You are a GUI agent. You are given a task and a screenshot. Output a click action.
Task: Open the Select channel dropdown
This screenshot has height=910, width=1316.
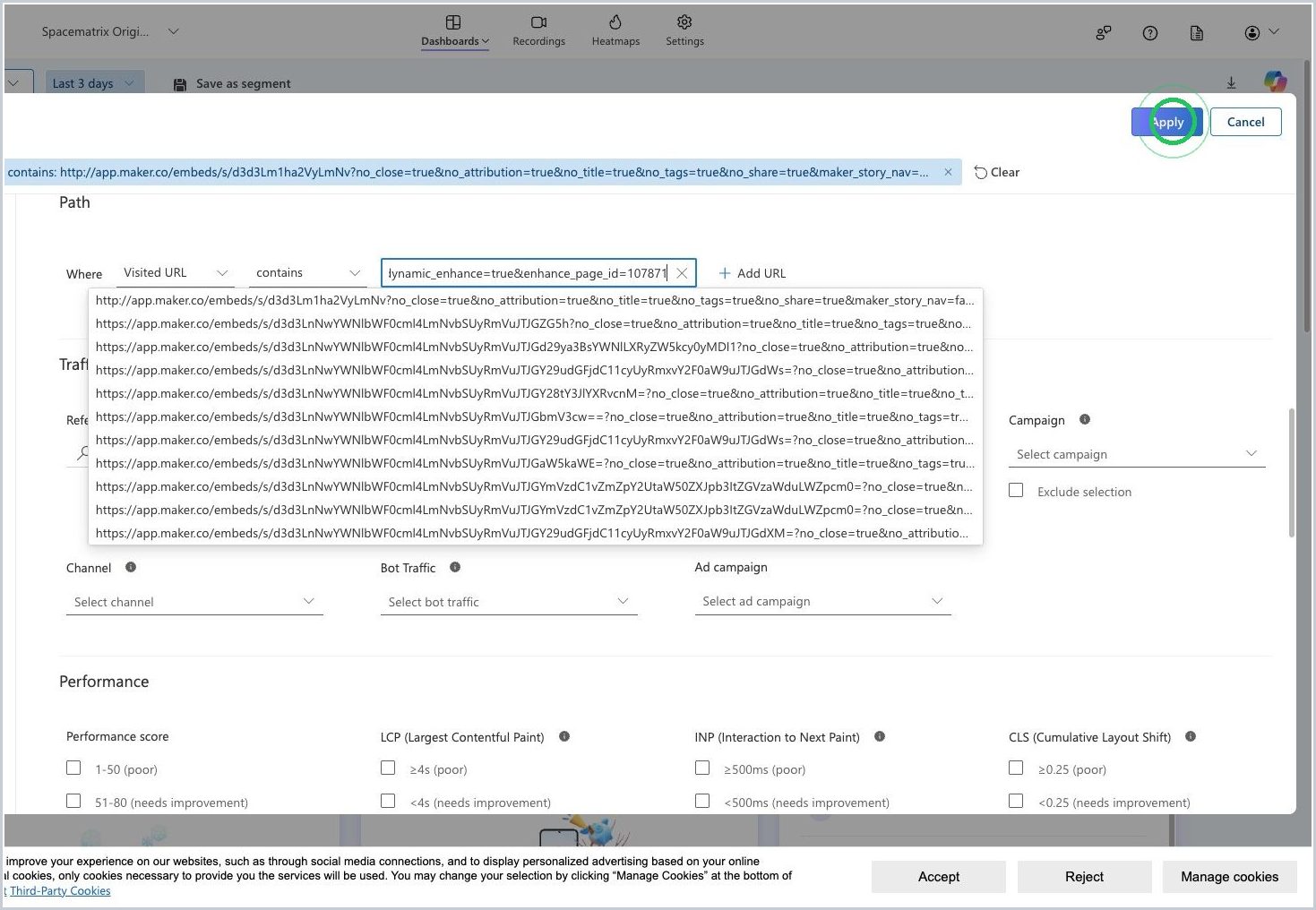point(194,602)
